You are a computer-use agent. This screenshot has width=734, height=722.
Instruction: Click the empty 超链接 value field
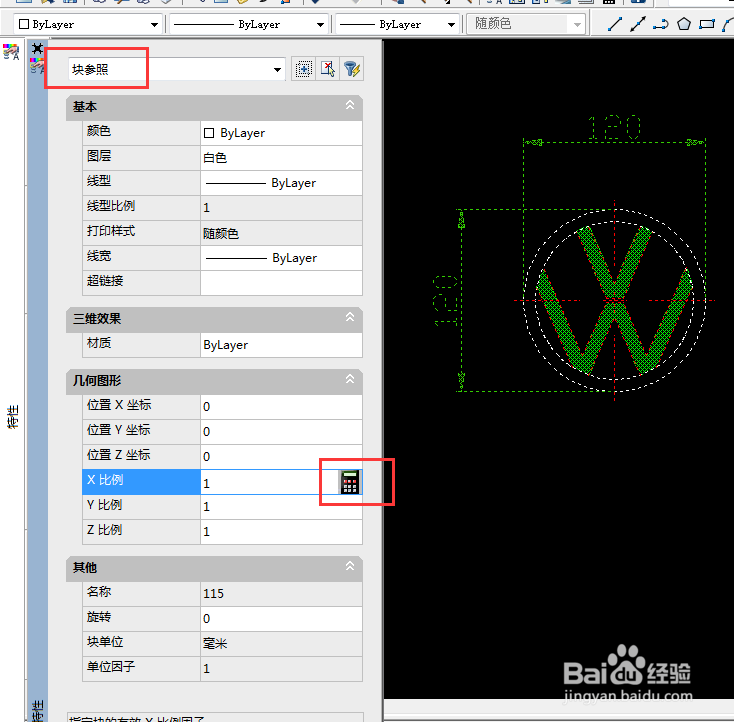click(281, 283)
